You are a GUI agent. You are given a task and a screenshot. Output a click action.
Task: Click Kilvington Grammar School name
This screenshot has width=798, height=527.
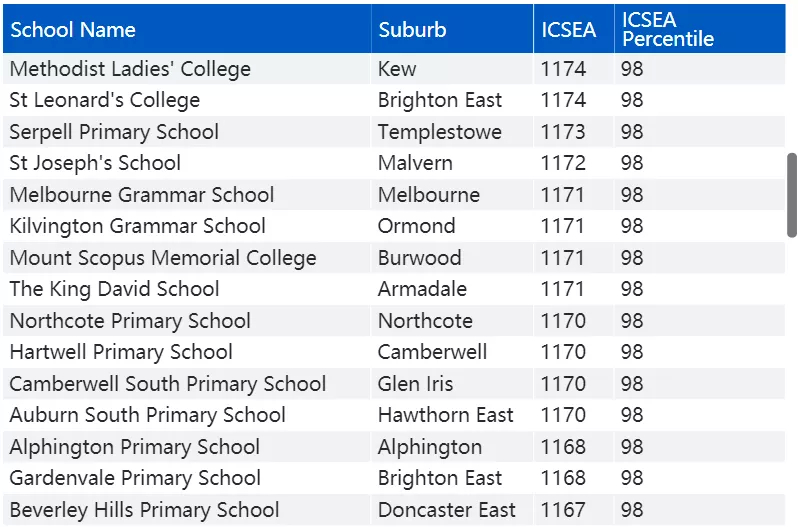pos(137,226)
